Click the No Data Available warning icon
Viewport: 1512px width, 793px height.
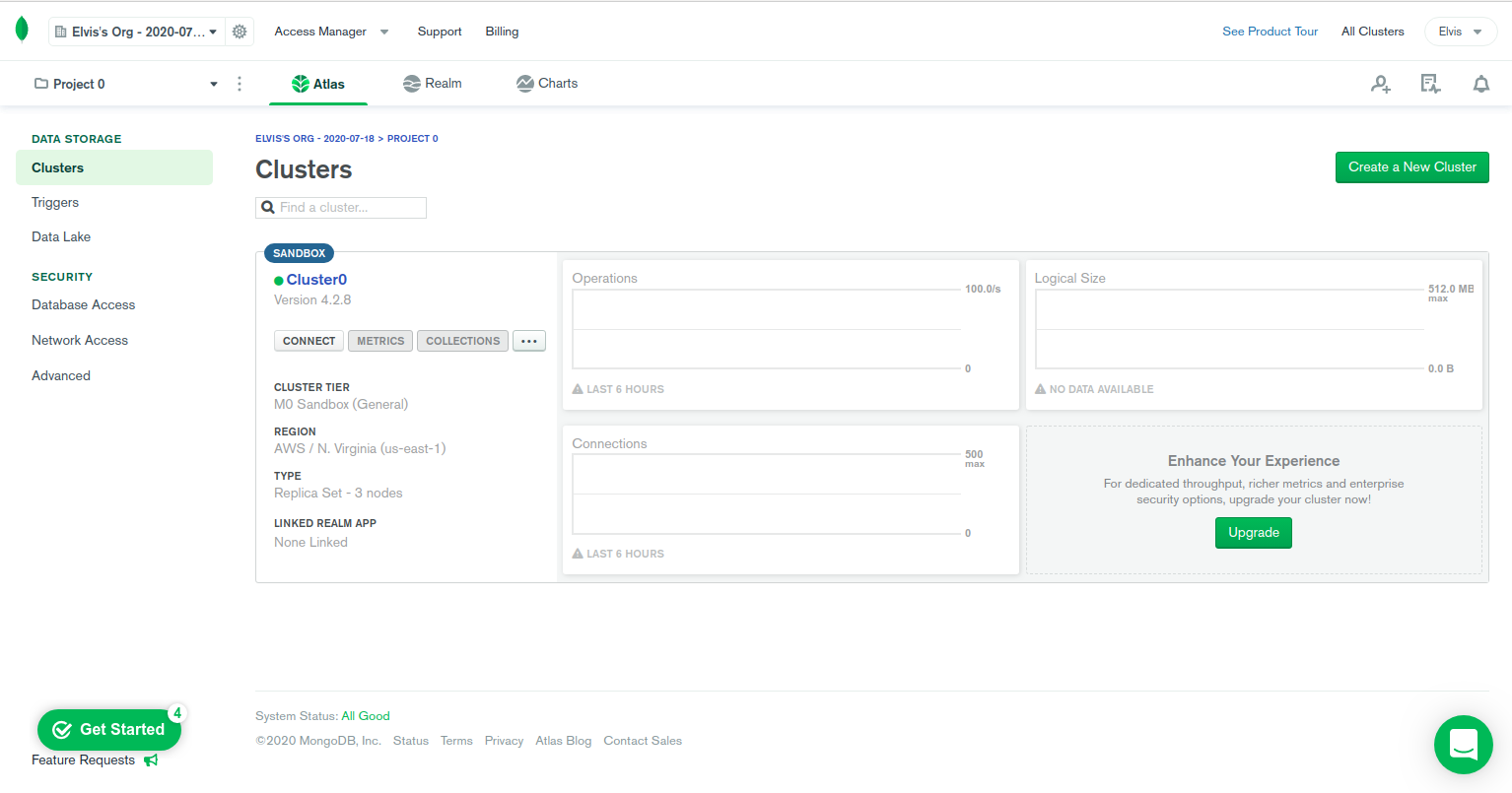(1040, 389)
